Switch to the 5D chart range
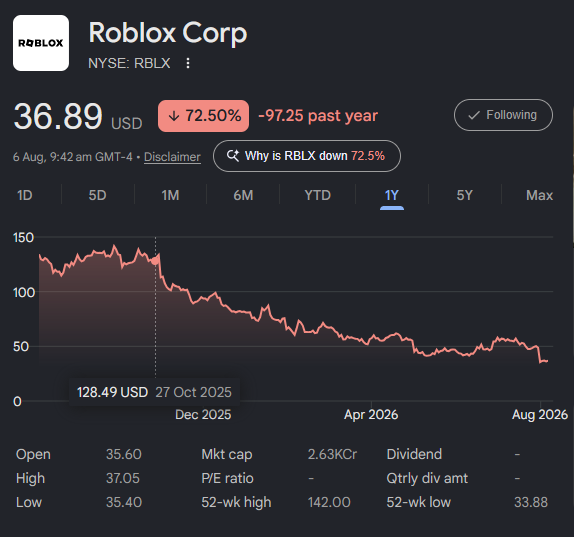Viewport: 574px width, 537px height. (97, 195)
